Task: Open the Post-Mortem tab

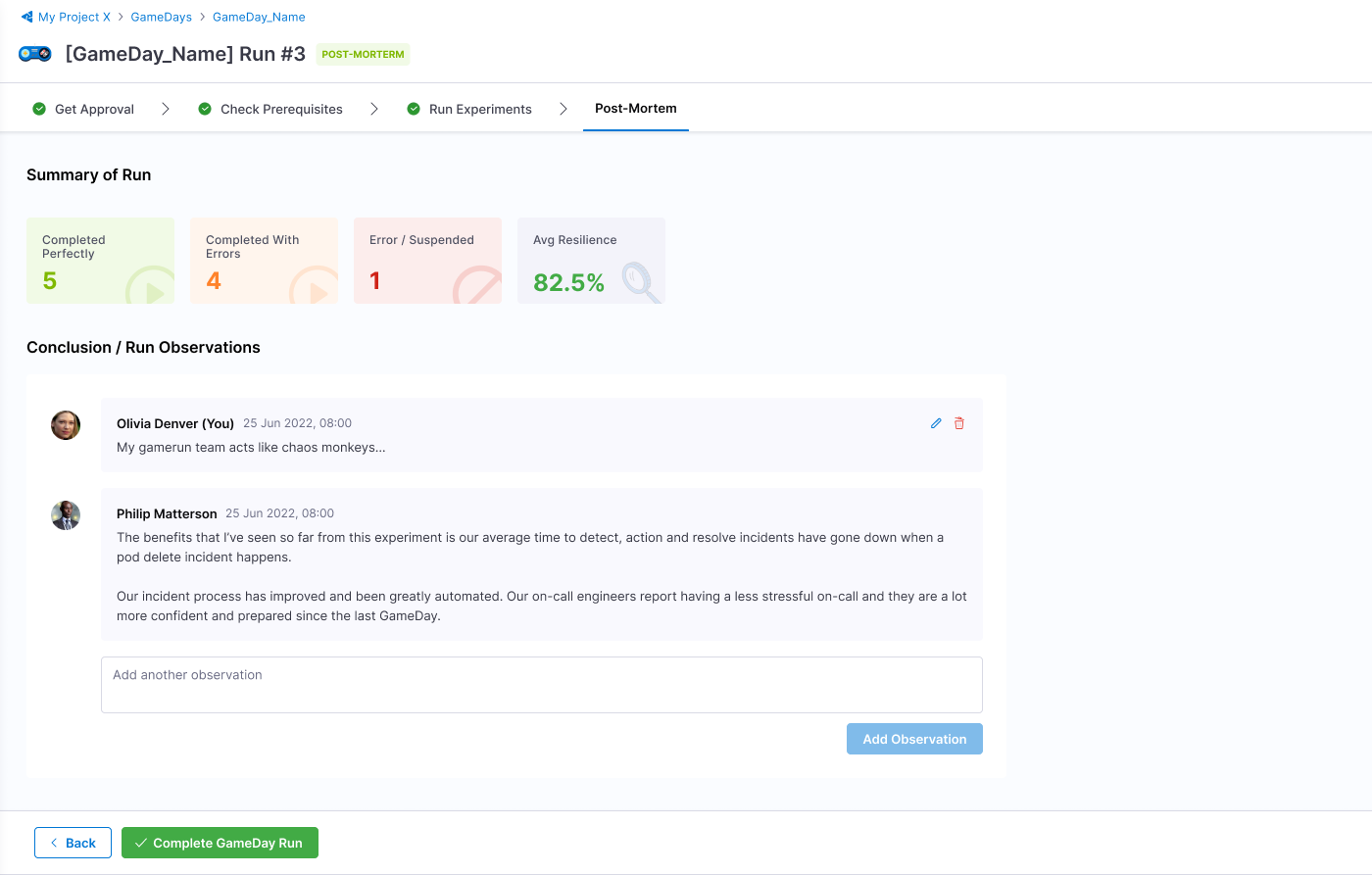Action: coord(635,109)
